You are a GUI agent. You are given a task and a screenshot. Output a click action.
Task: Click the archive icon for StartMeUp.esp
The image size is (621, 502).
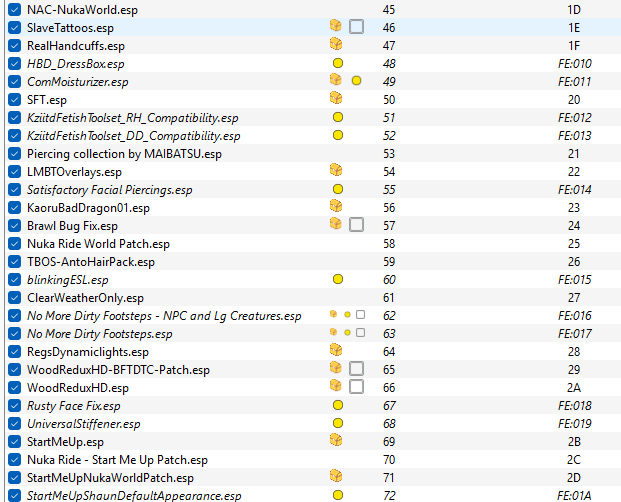click(x=336, y=440)
